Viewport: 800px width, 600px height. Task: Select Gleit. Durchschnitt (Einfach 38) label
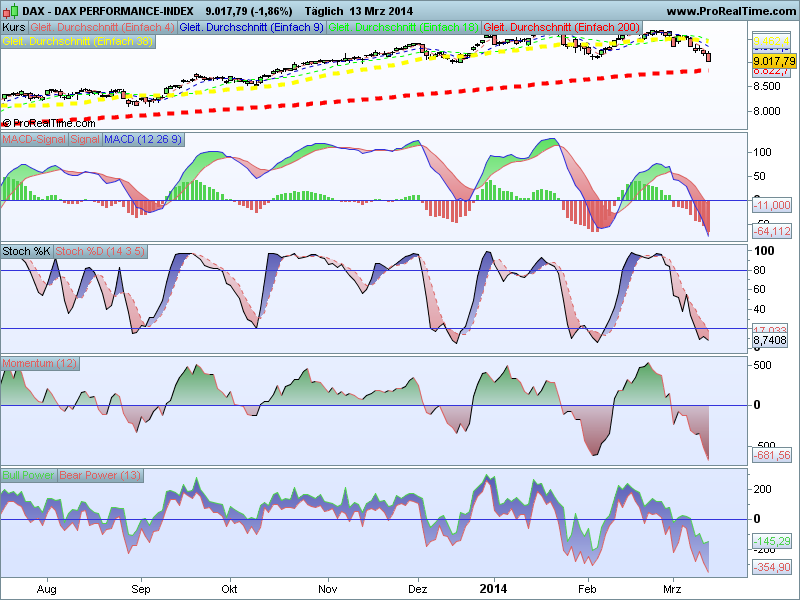pos(78,41)
